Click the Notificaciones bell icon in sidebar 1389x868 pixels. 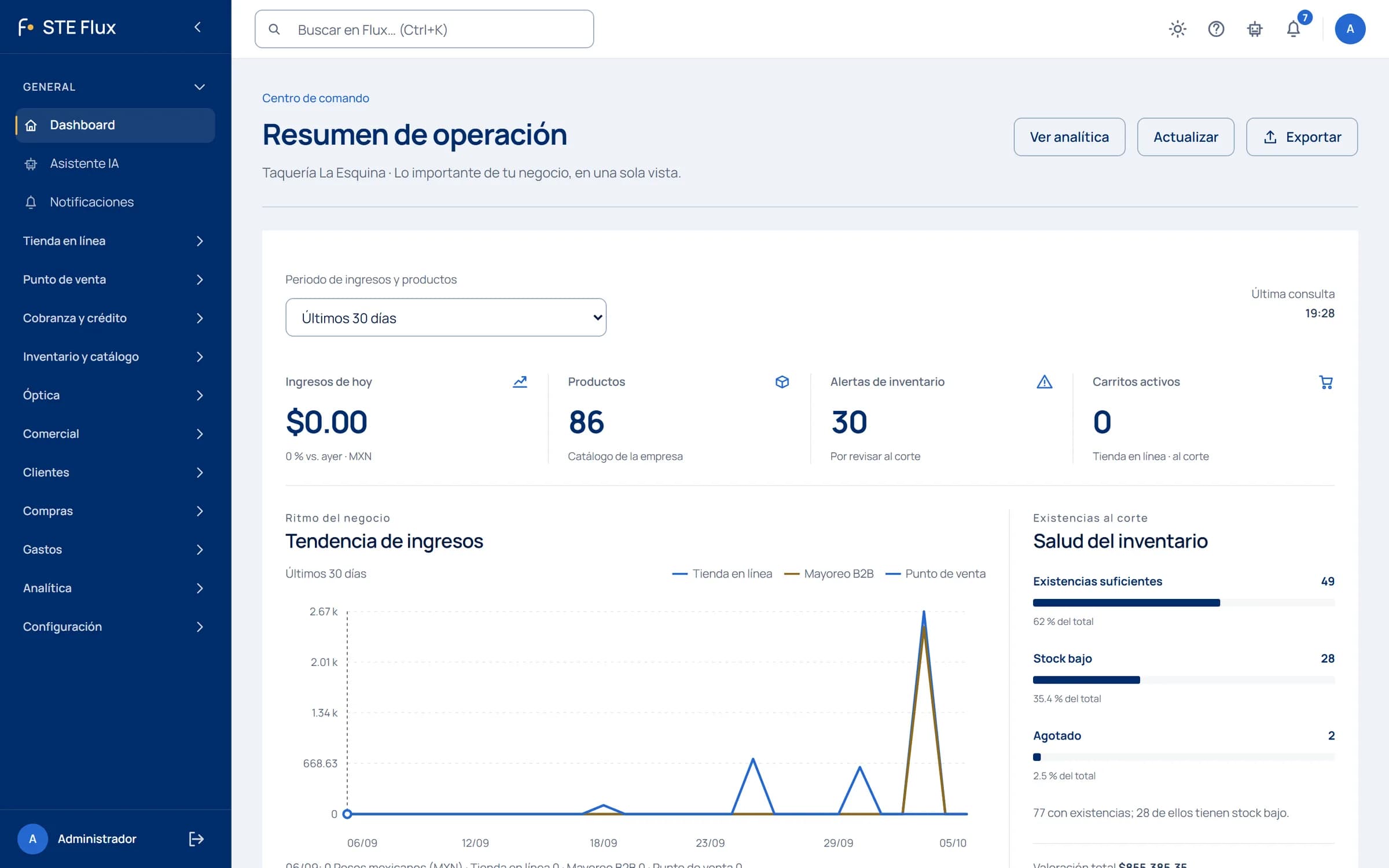pos(31,202)
